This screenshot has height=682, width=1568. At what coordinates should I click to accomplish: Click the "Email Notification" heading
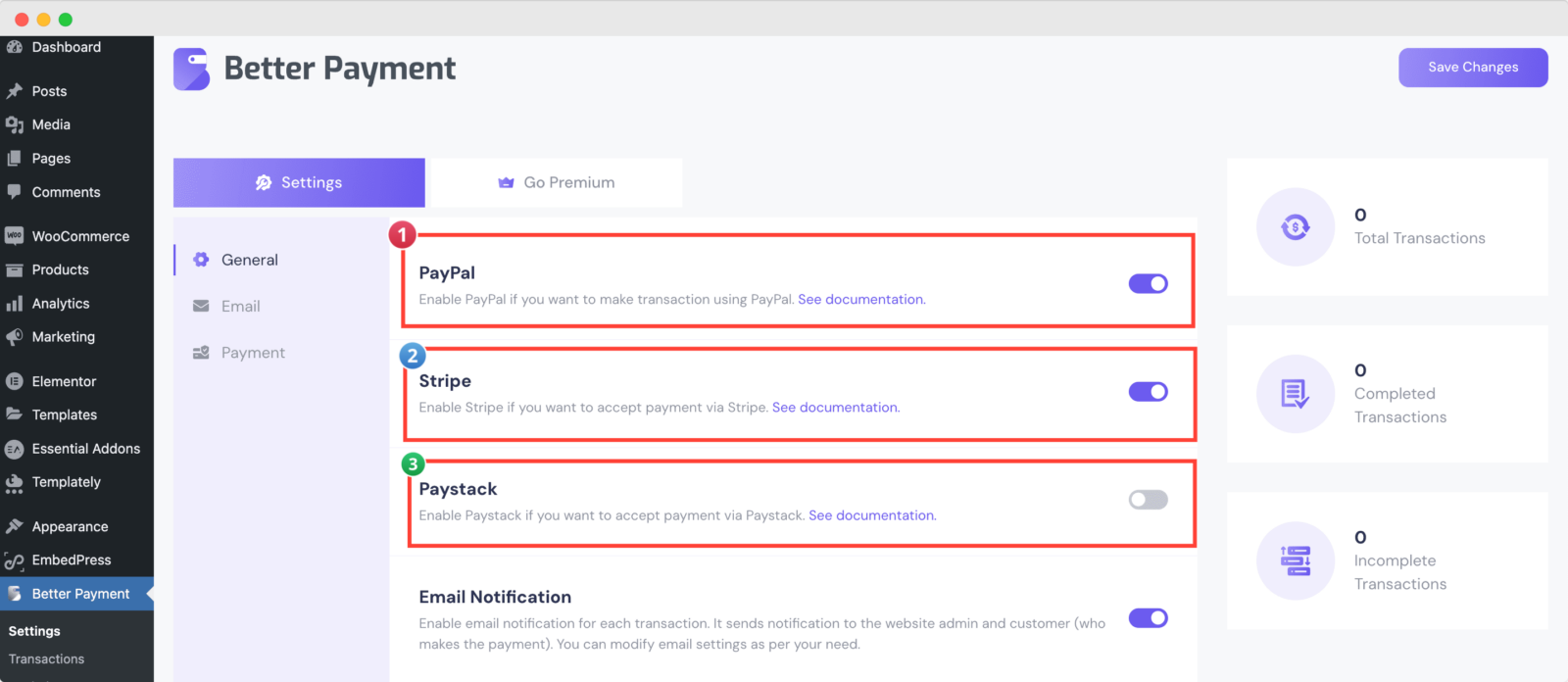coord(495,597)
